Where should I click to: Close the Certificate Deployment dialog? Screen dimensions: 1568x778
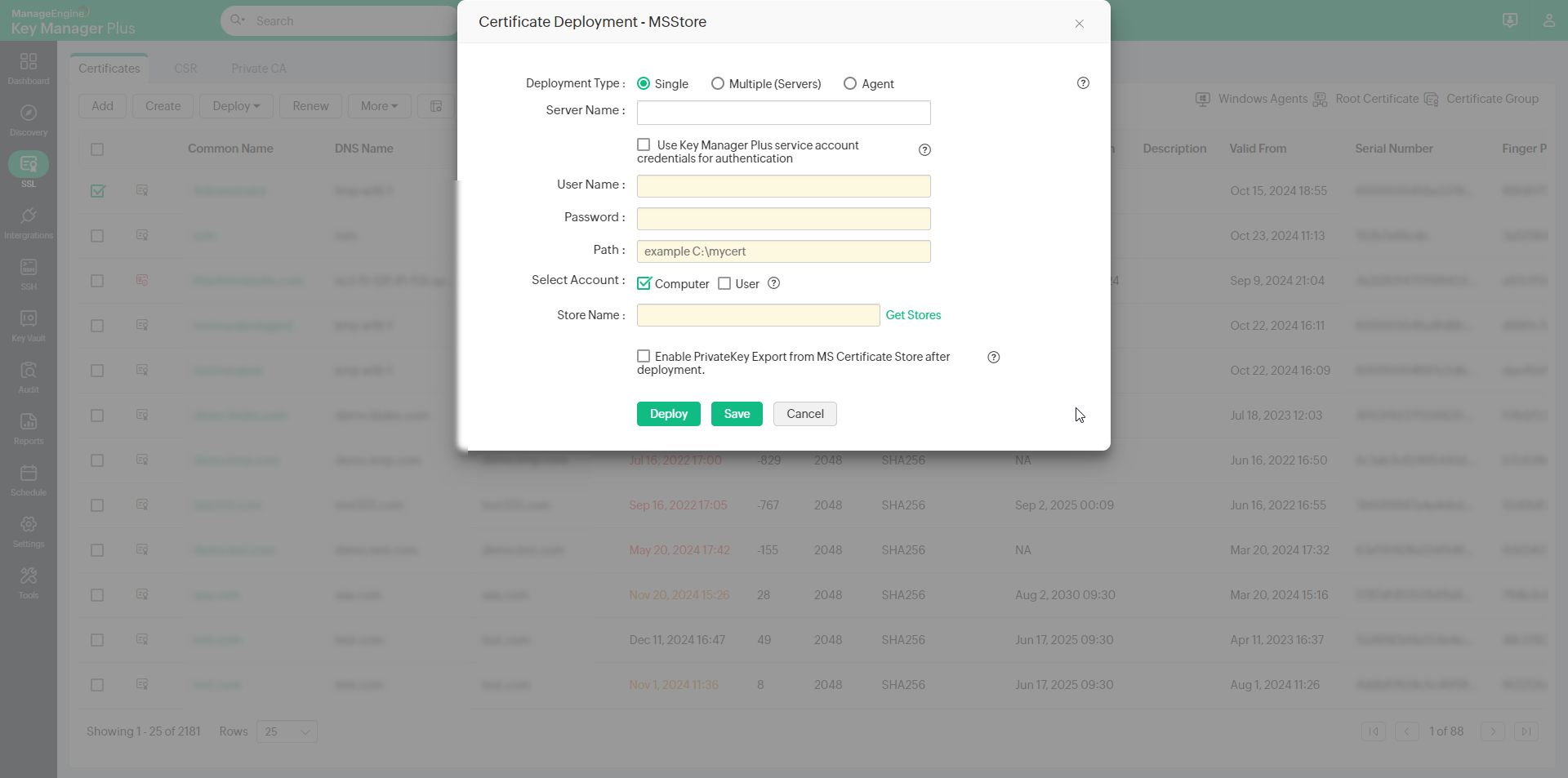click(1080, 24)
